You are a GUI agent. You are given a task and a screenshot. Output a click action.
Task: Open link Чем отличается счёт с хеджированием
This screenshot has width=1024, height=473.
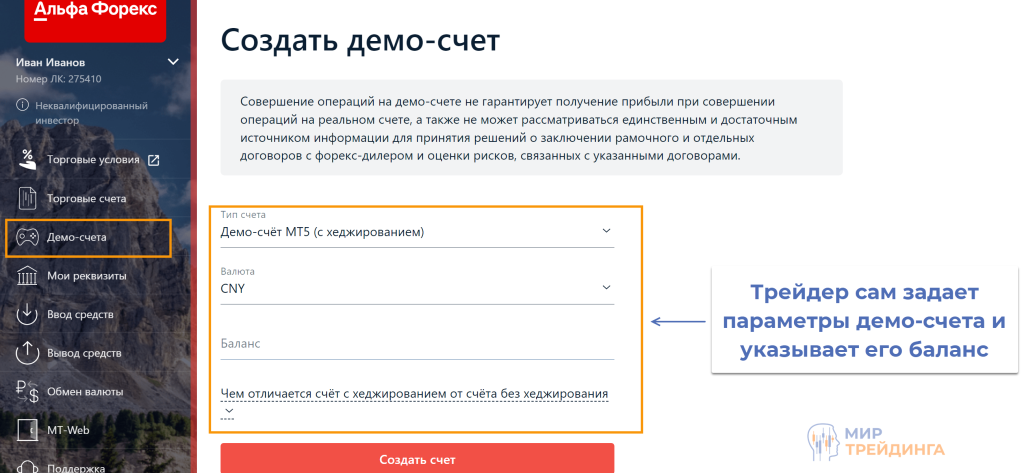click(x=415, y=393)
